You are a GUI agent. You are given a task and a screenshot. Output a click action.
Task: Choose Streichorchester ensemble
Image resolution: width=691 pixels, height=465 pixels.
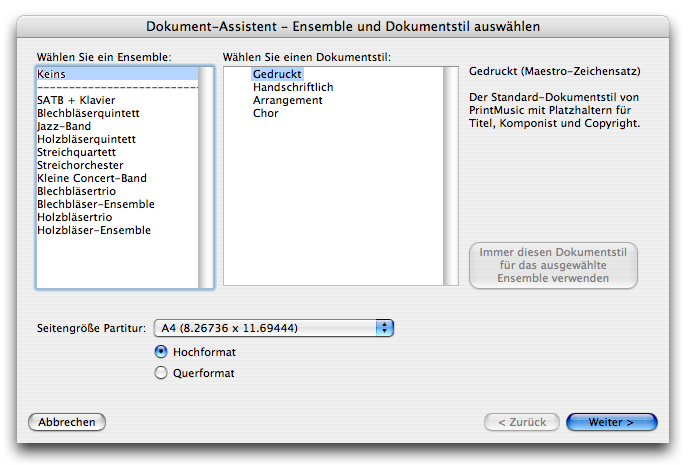pos(80,166)
